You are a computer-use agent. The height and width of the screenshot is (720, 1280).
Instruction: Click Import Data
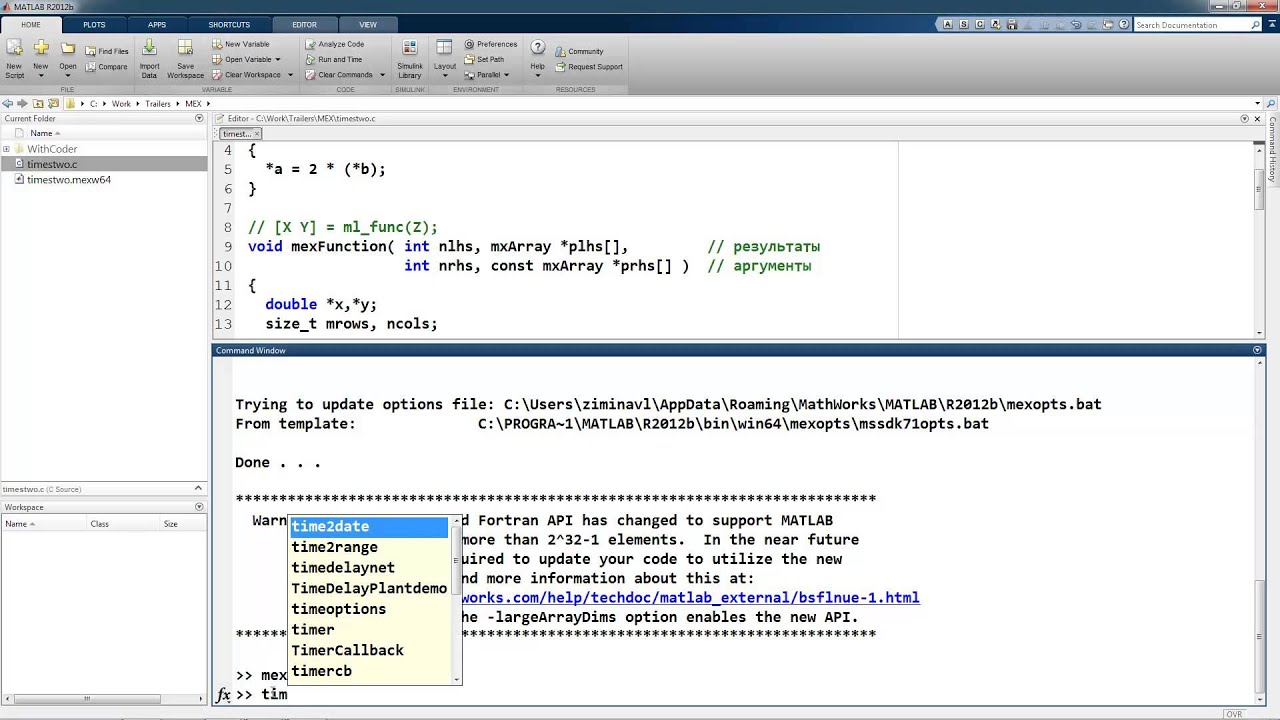coord(149,59)
